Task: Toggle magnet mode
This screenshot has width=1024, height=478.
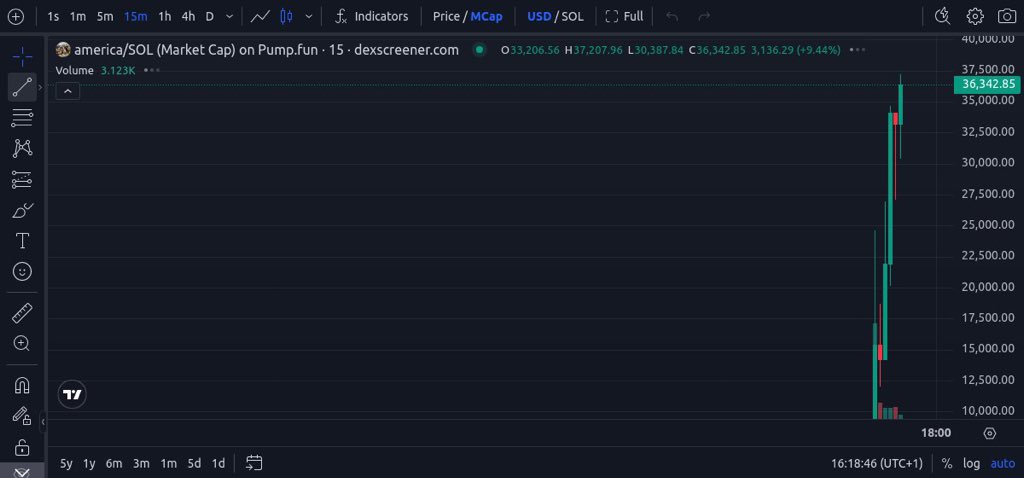Action: [x=22, y=386]
